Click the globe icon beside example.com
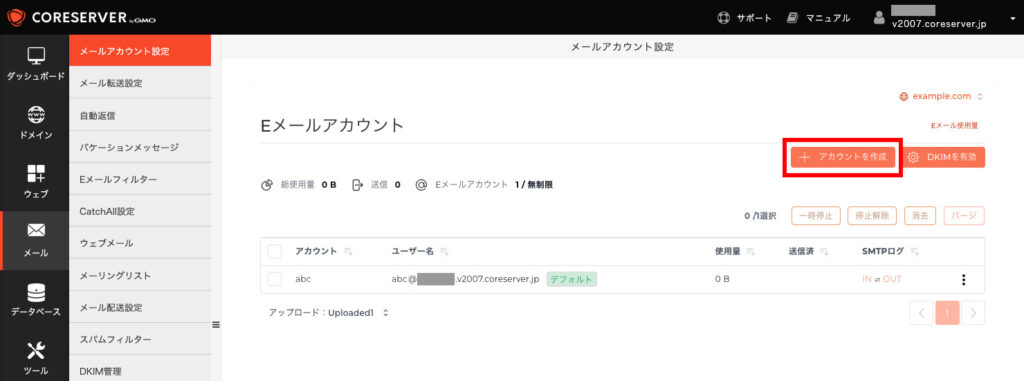 pyautogui.click(x=904, y=96)
